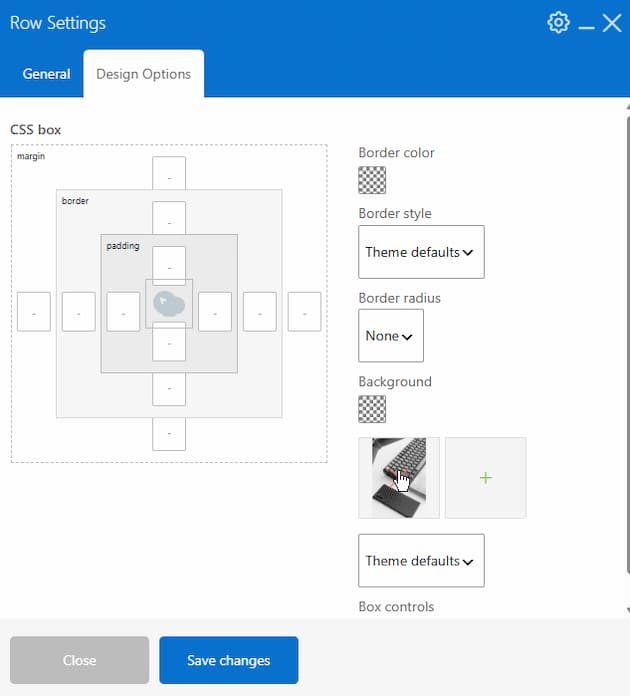
Task: Close the Row Settings panel with X
Action: tap(612, 23)
